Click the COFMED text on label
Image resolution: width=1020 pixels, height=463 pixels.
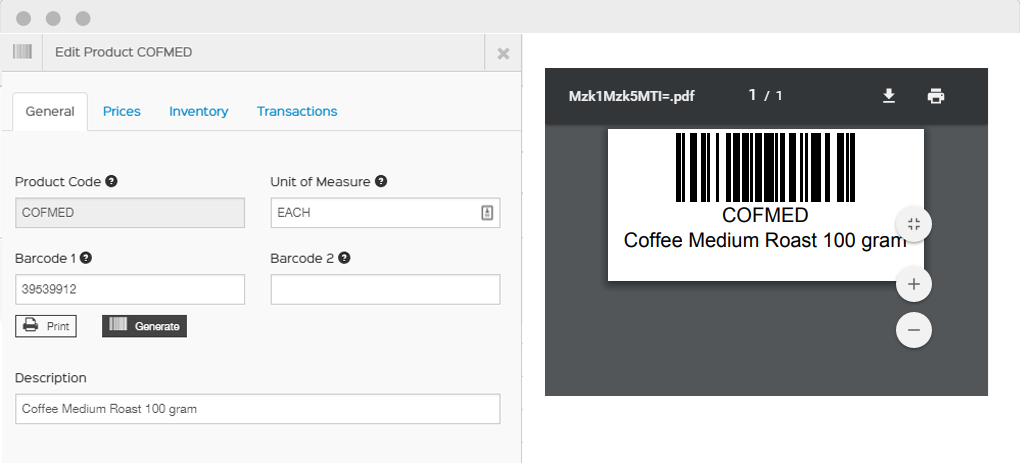(765, 215)
